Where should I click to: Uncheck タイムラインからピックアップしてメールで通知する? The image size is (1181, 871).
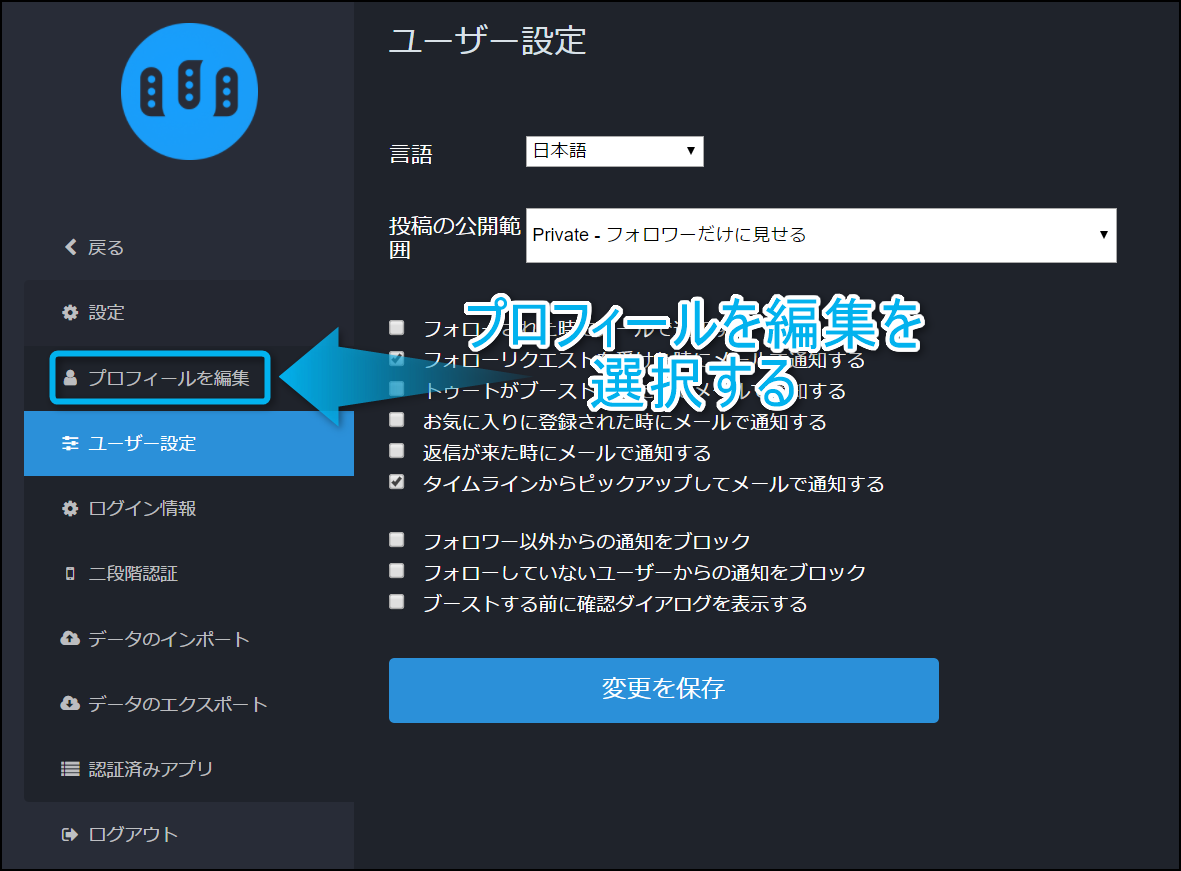397,482
